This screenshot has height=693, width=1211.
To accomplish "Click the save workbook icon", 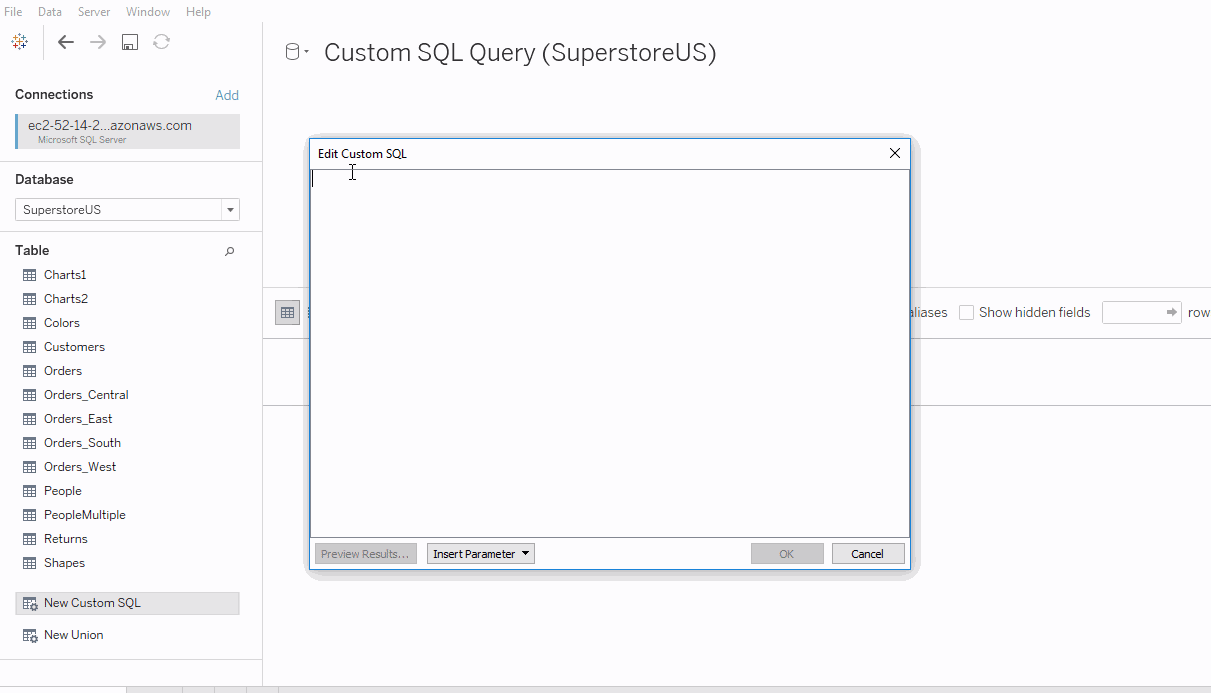I will click(x=130, y=42).
